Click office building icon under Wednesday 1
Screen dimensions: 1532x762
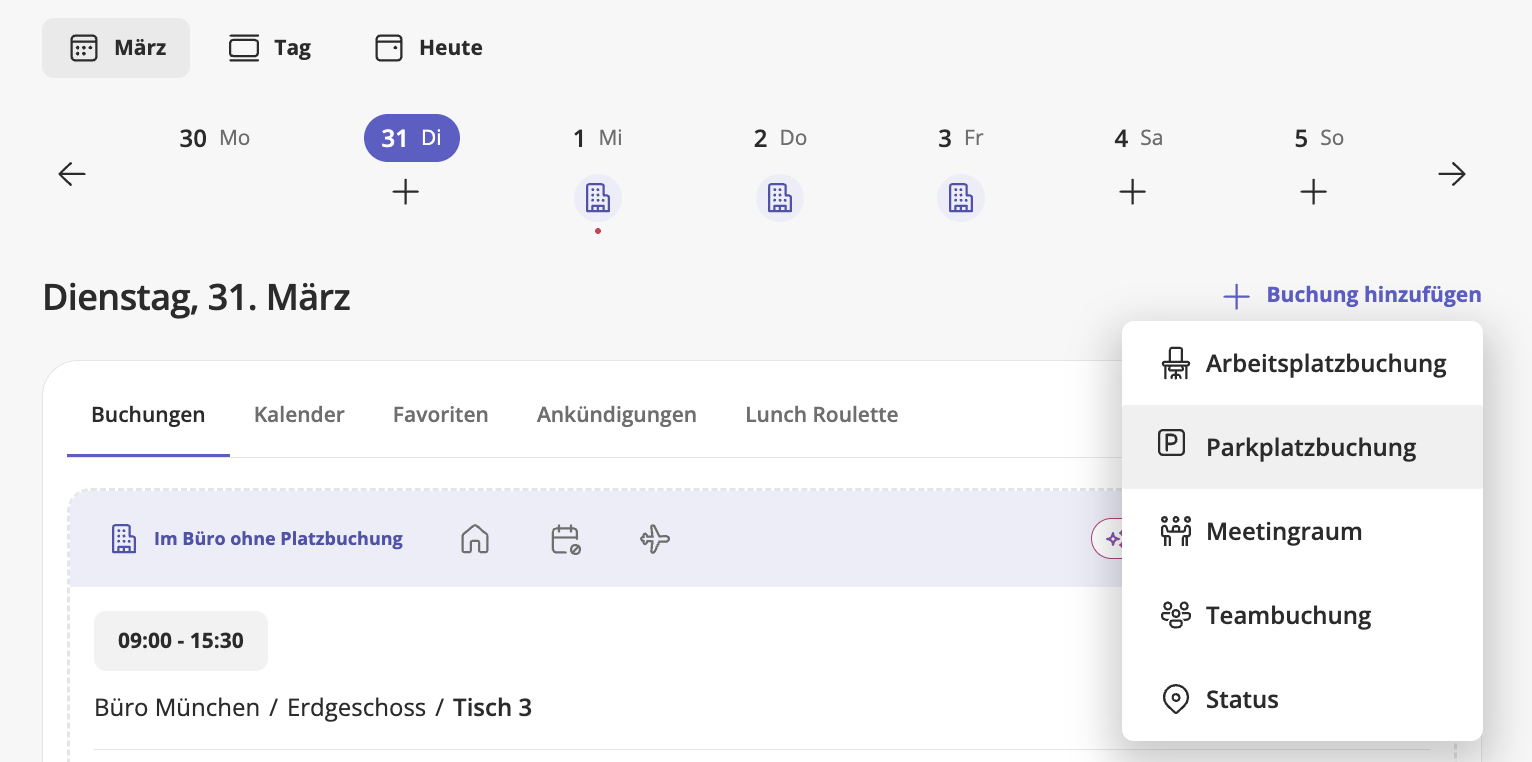coord(598,198)
